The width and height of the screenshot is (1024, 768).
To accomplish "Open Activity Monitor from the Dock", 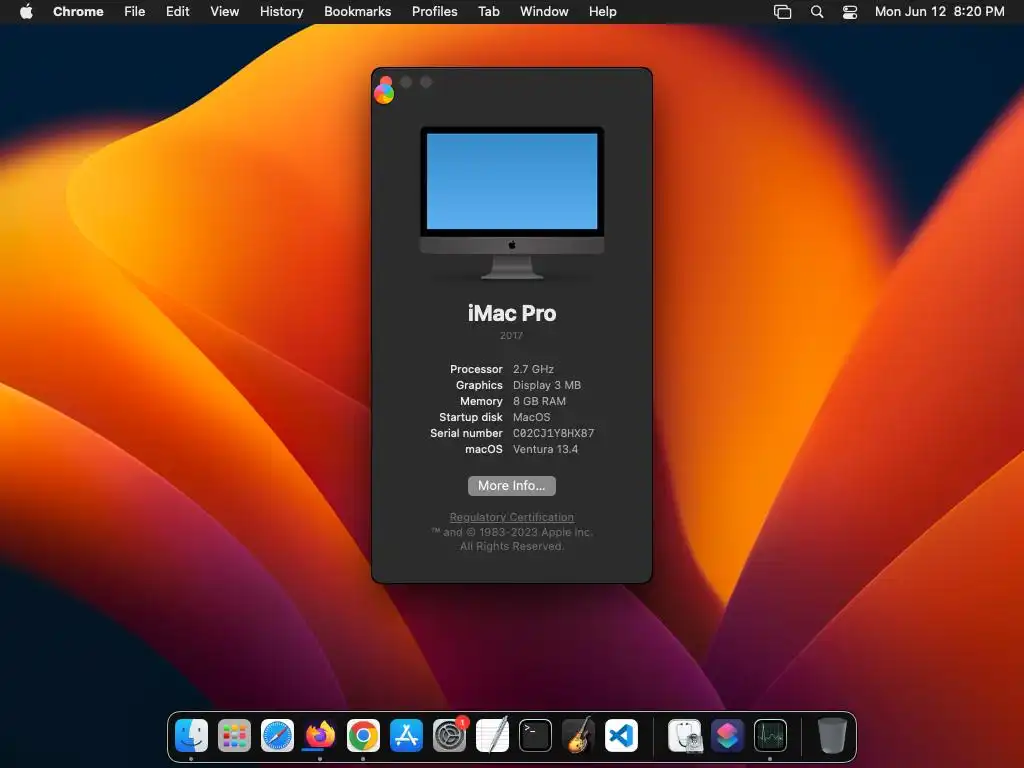I will point(771,735).
